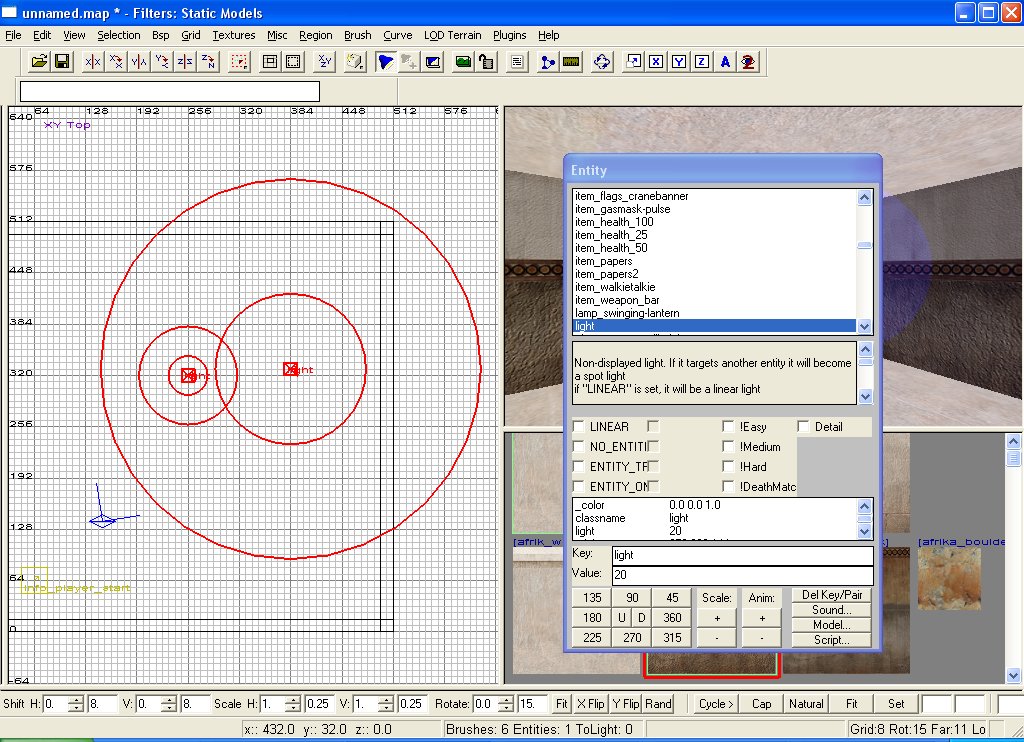Viewport: 1024px width, 742px height.
Task: Click the Z-axis rotate toolbar icon
Action: 208,62
